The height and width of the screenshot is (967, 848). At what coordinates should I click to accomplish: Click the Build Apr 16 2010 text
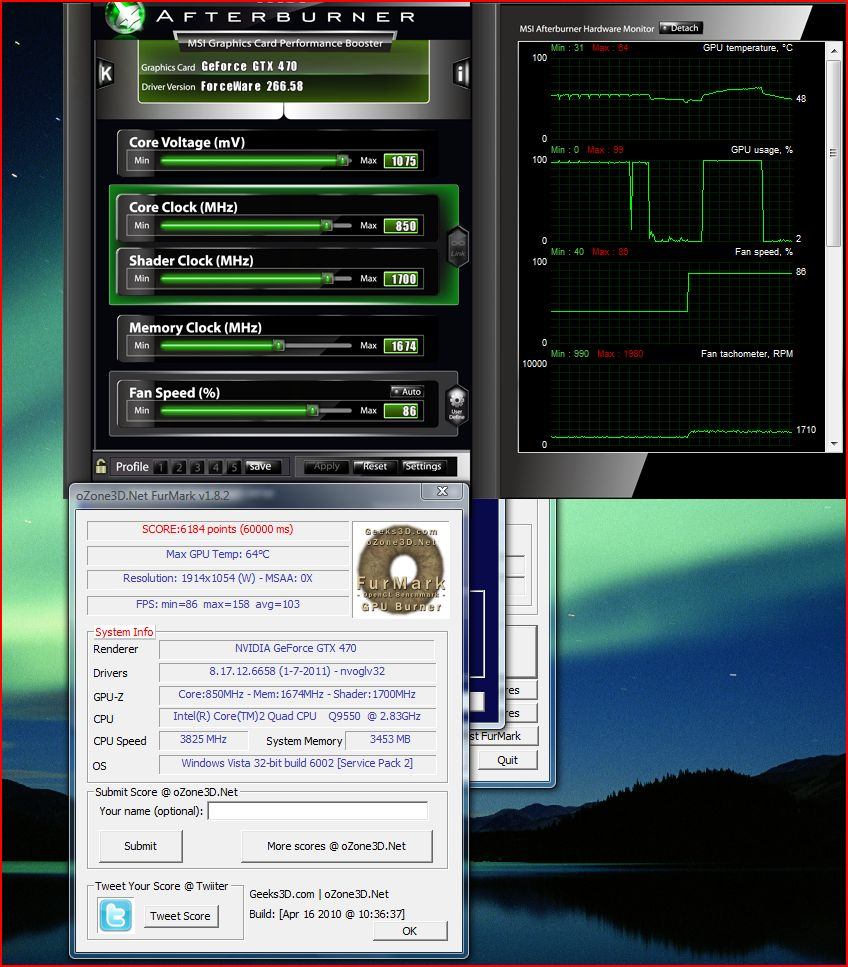pos(327,914)
